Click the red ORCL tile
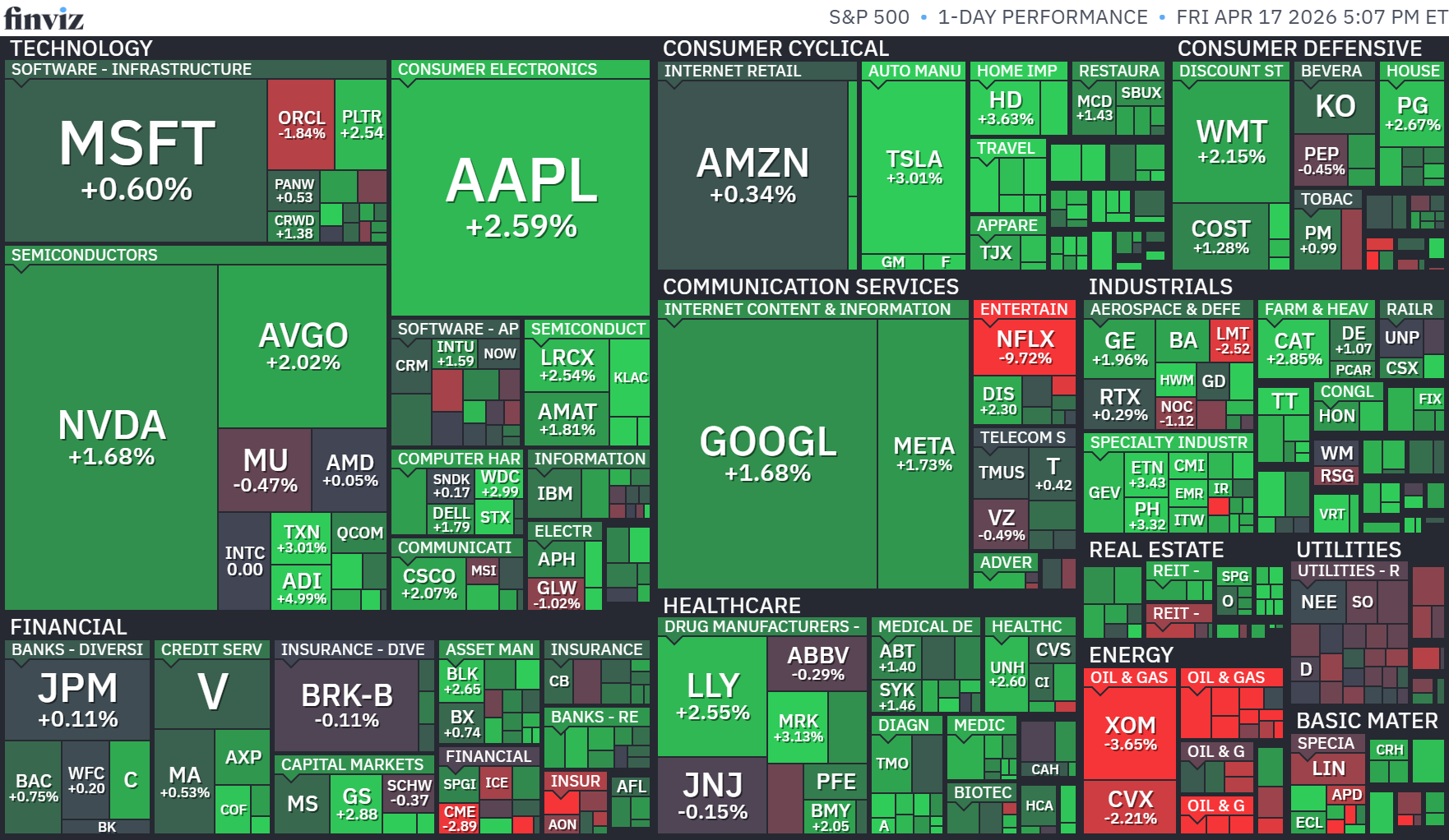Viewport: 1449px width, 840px height. (x=301, y=123)
